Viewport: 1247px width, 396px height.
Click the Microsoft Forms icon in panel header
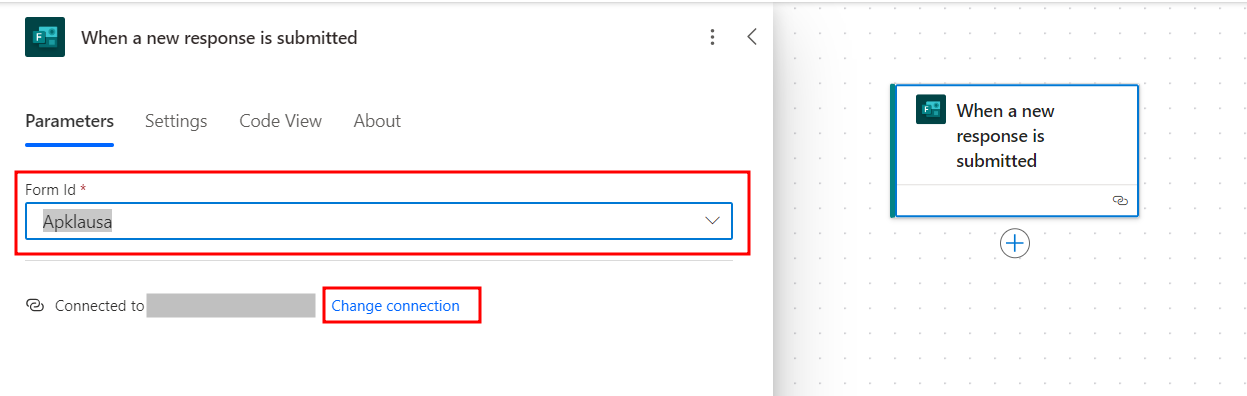click(x=45, y=37)
